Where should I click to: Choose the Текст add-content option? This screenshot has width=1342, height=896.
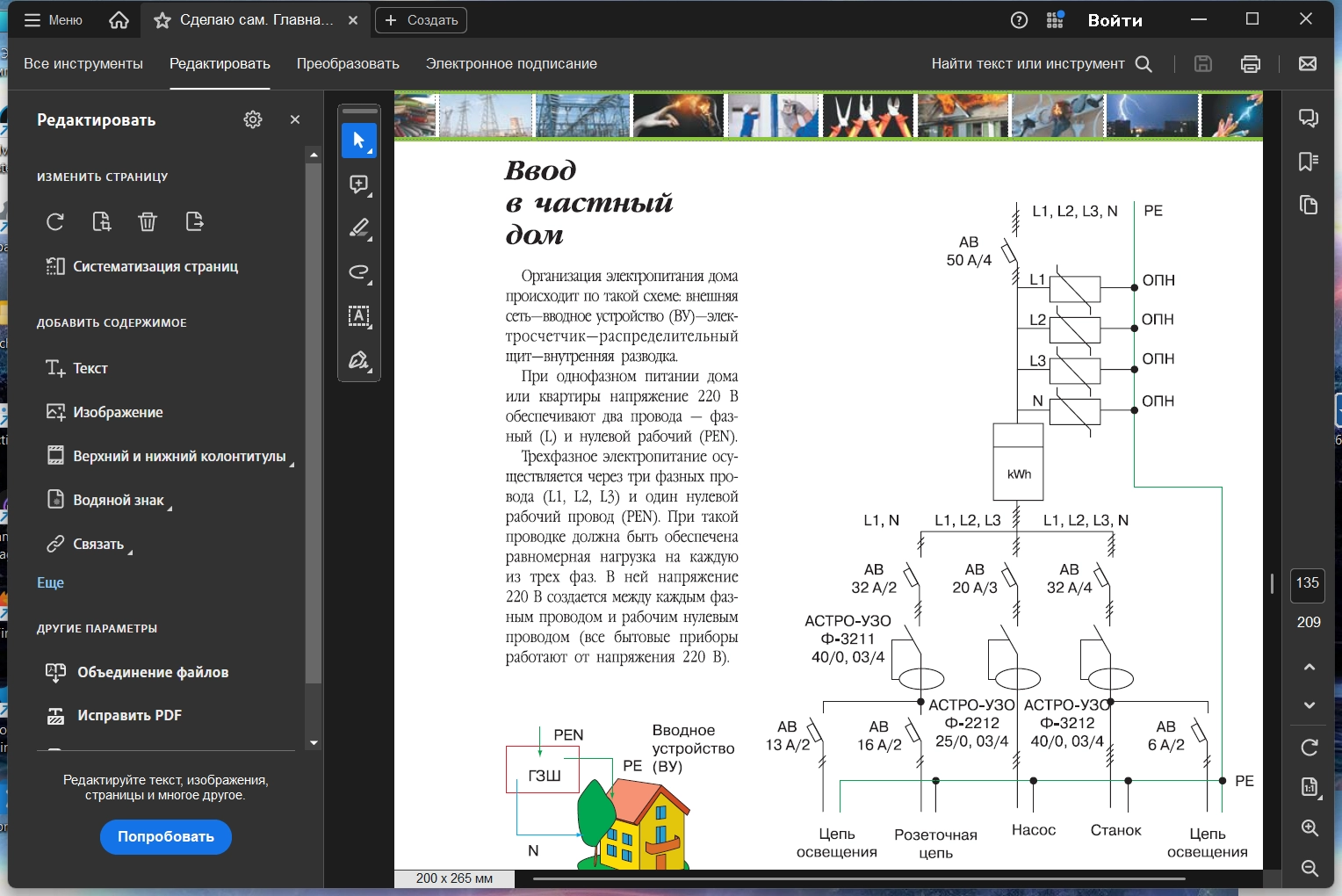pos(76,368)
